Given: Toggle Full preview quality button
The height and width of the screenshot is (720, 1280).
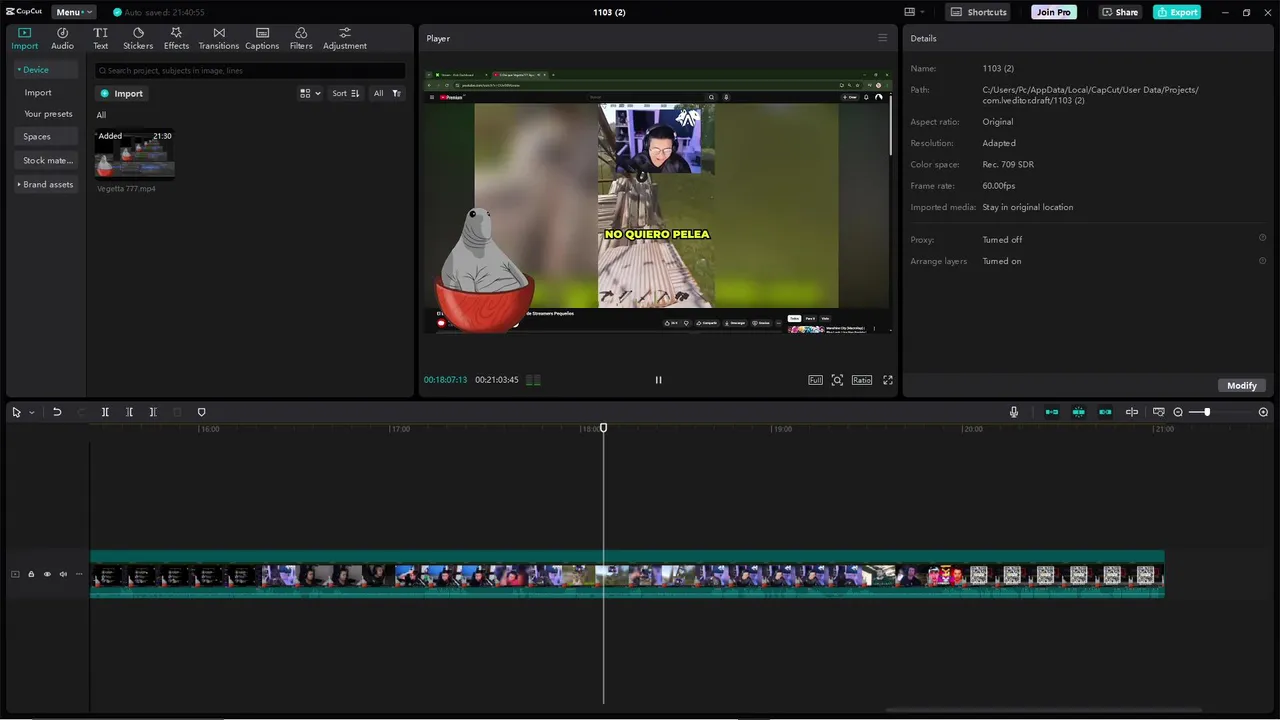Looking at the screenshot, I should click(816, 380).
